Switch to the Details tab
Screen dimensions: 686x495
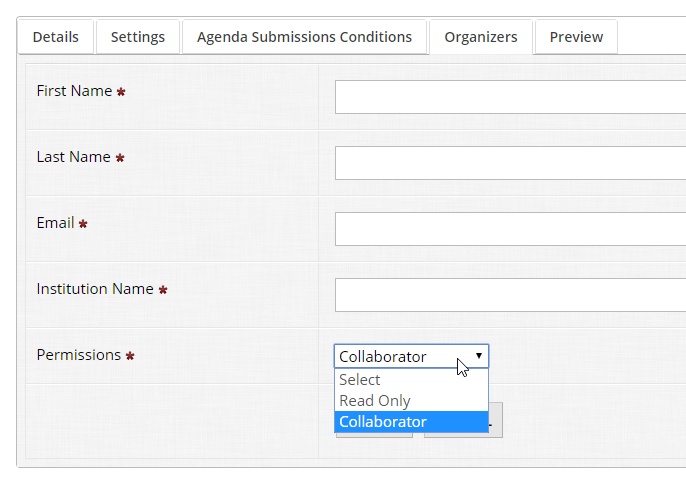(55, 37)
